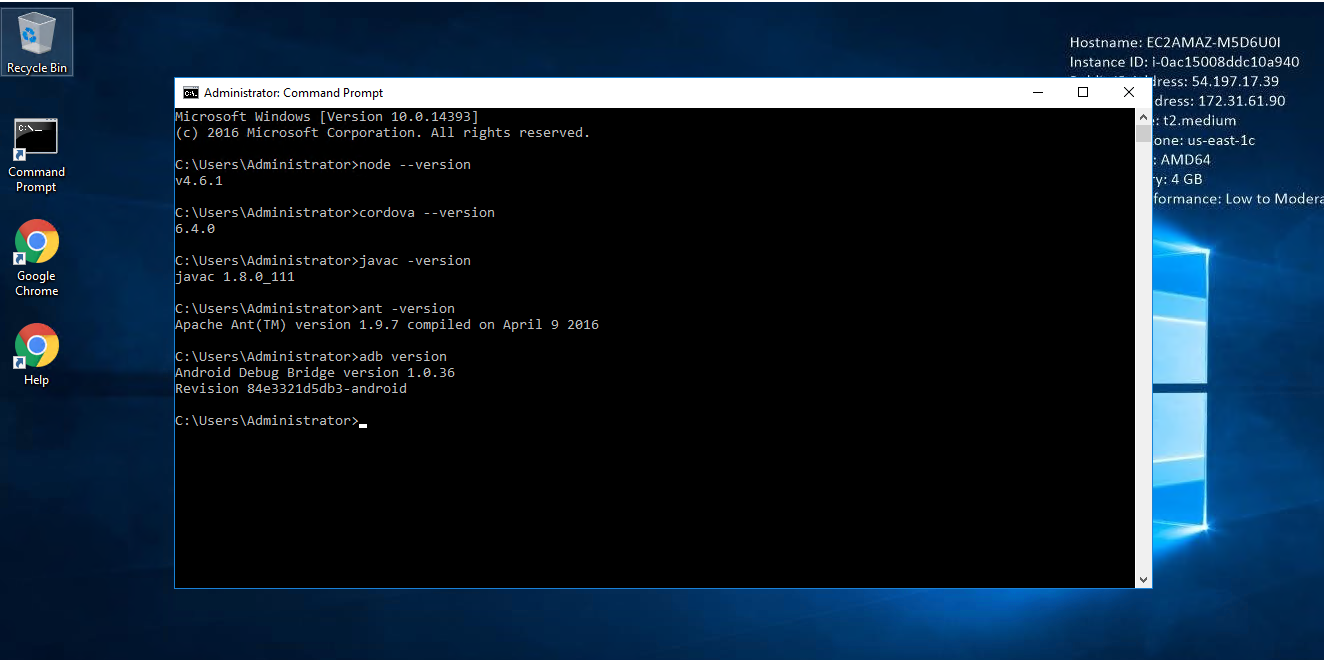Click the Help Chrome shortcut icon
The image size is (1325, 660).
37,354
